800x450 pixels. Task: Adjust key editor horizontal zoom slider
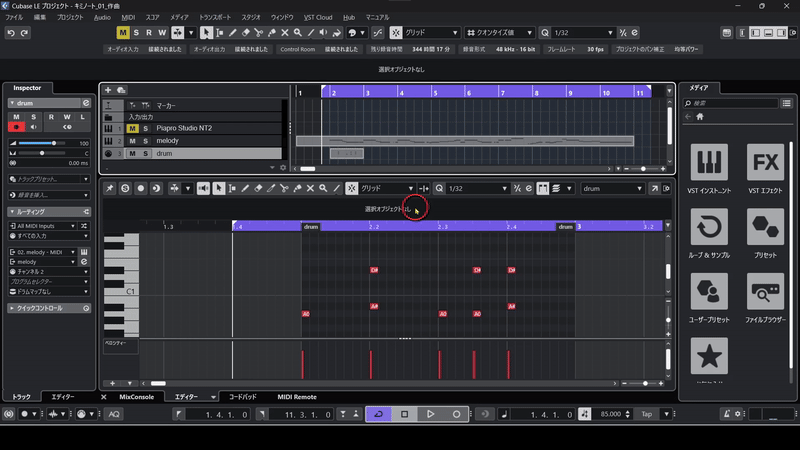[643, 383]
